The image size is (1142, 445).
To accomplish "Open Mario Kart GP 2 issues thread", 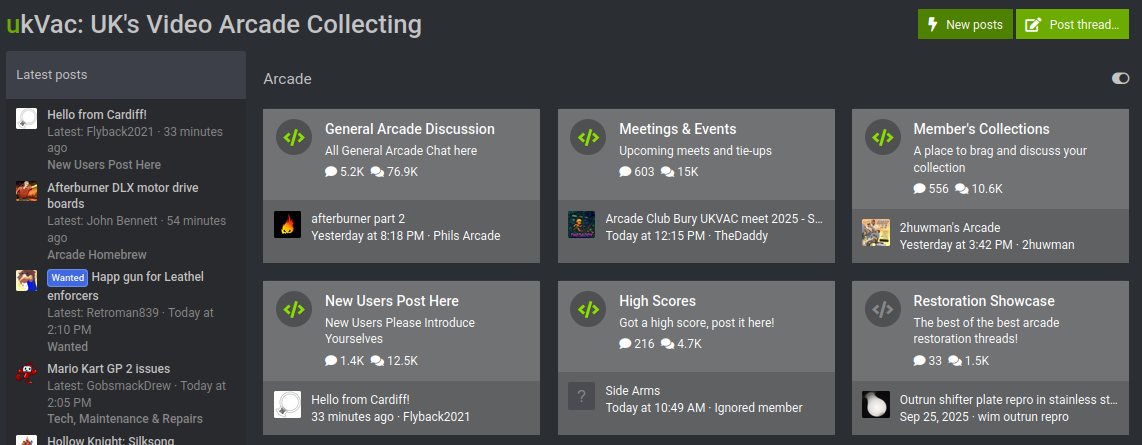I will pyautogui.click(x=108, y=369).
